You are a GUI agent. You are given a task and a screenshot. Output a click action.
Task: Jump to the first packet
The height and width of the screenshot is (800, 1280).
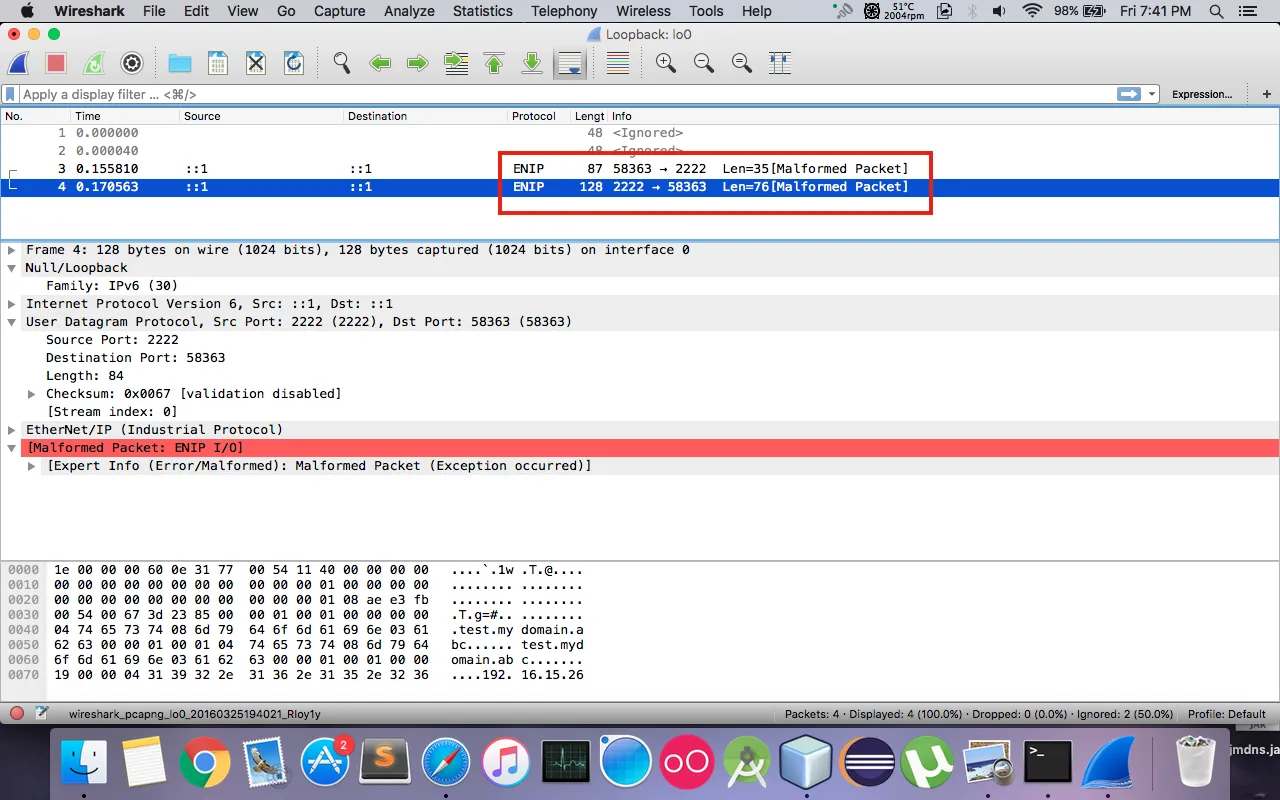(x=494, y=63)
